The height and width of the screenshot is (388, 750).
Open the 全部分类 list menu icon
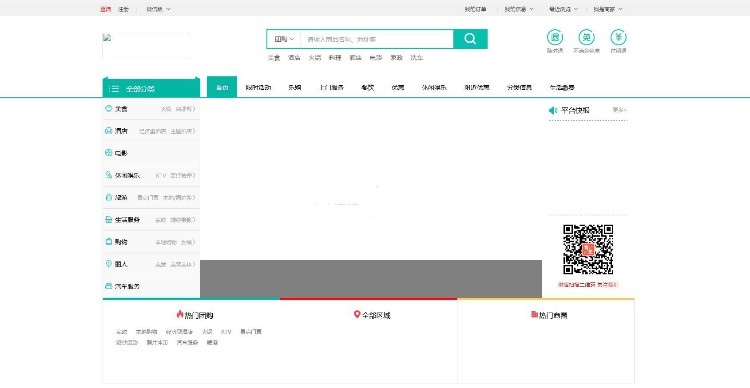pos(114,89)
